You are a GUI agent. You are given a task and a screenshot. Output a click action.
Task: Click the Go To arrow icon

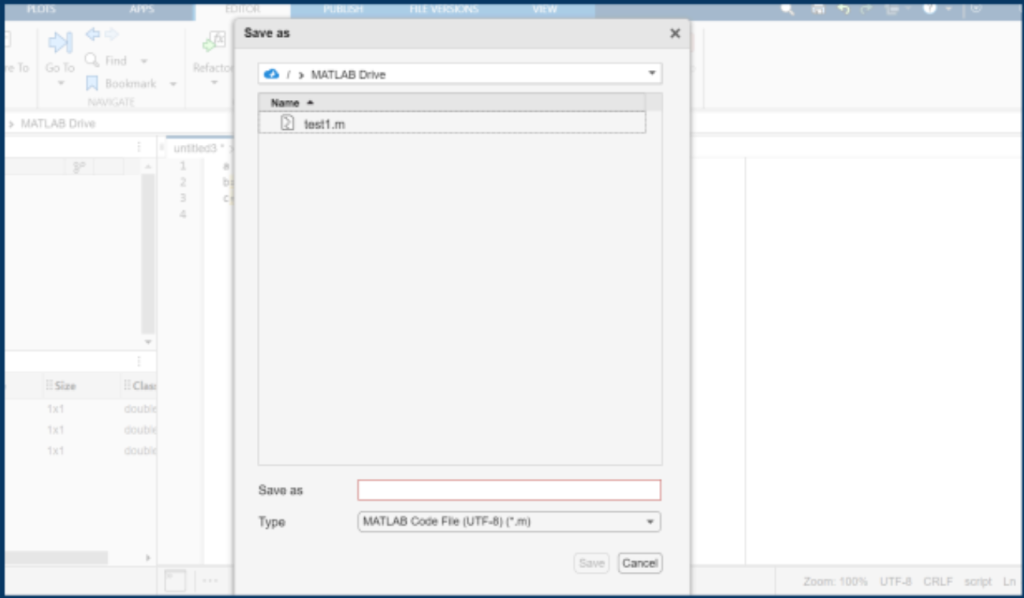tap(60, 43)
